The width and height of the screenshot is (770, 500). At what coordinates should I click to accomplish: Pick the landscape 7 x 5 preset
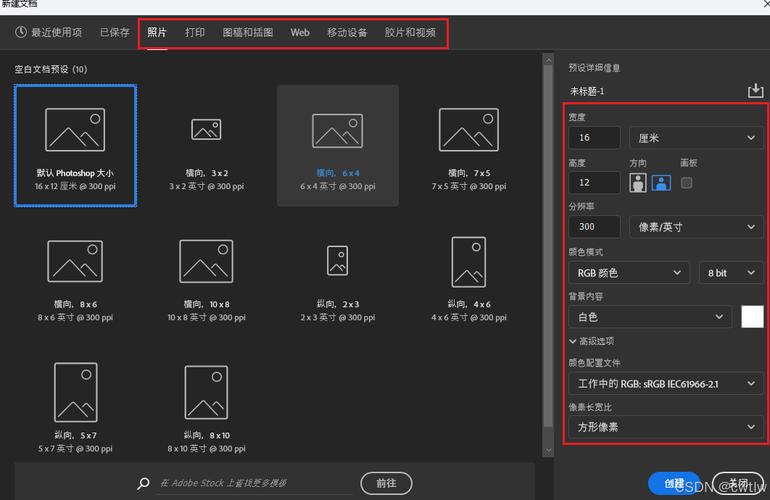click(x=469, y=145)
